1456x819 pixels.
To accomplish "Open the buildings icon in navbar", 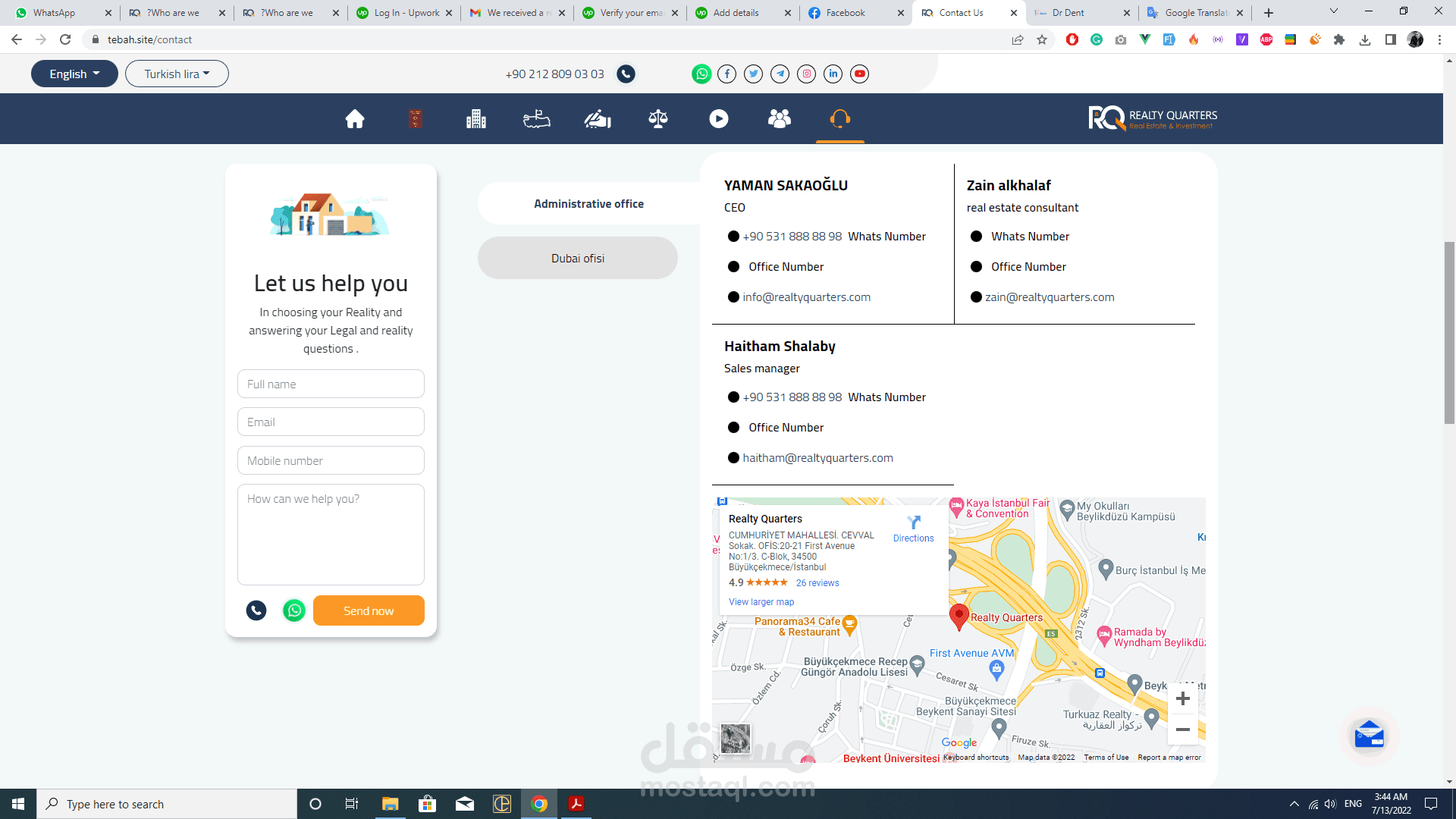I will (x=476, y=119).
